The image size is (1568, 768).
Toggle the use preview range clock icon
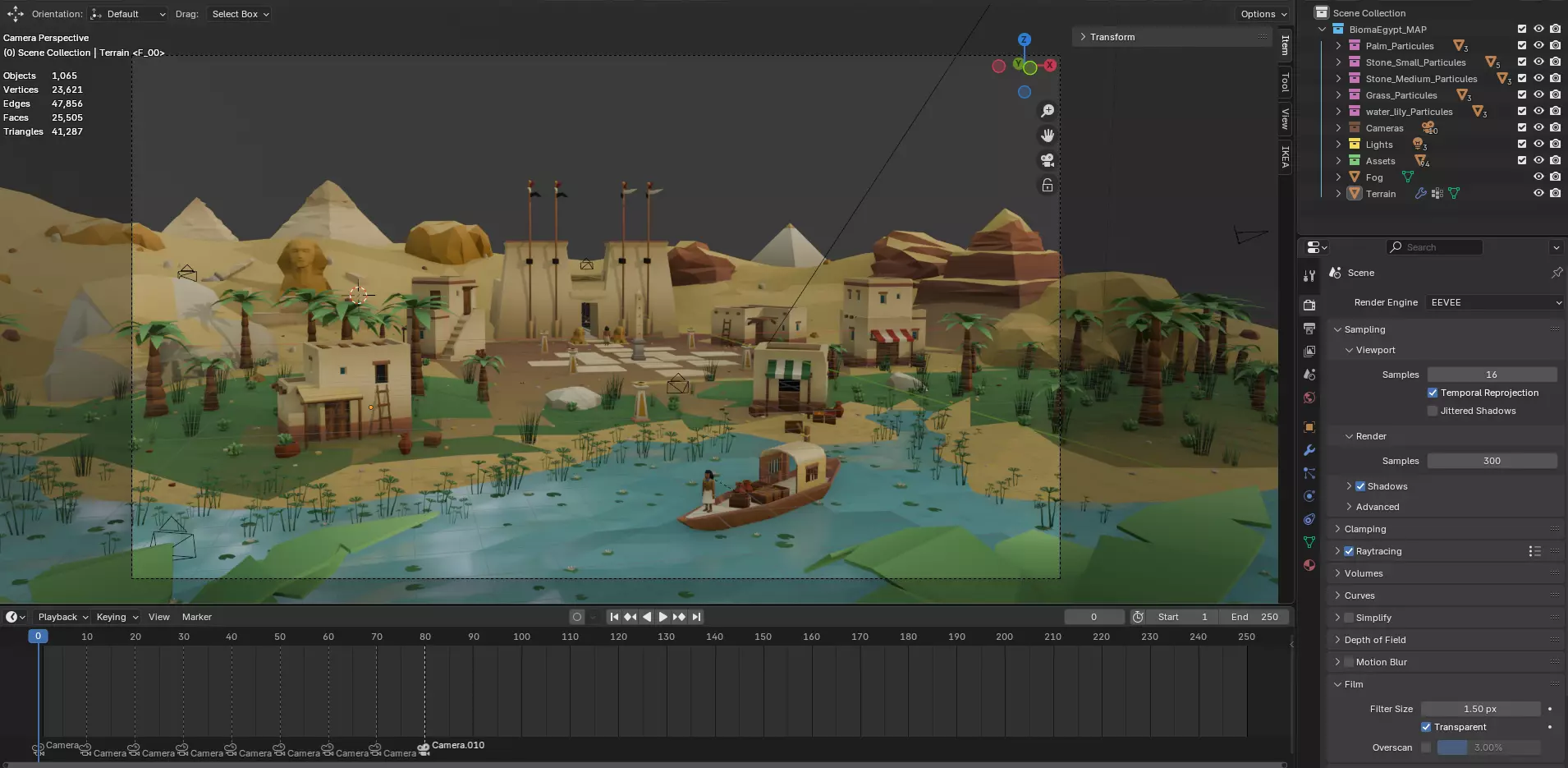(x=1138, y=617)
